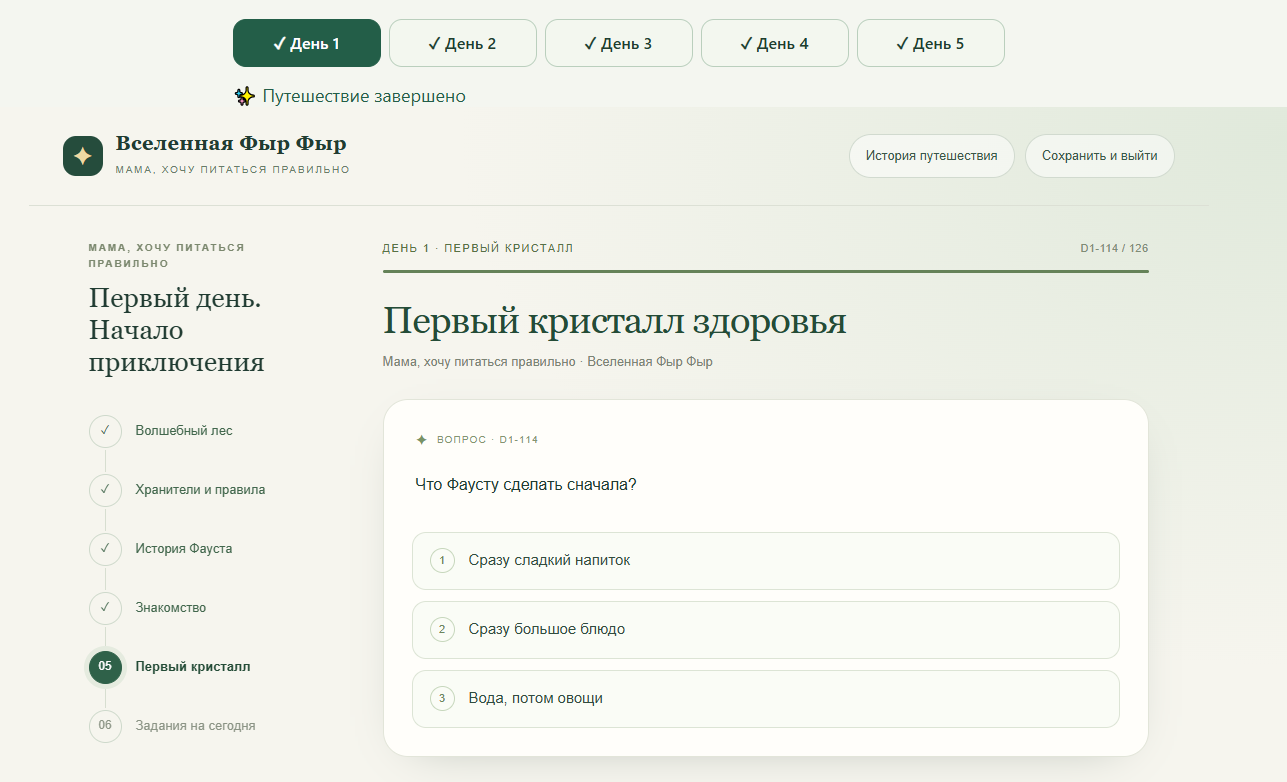Click the checkmark circle for Хранители и правила

click(105, 490)
